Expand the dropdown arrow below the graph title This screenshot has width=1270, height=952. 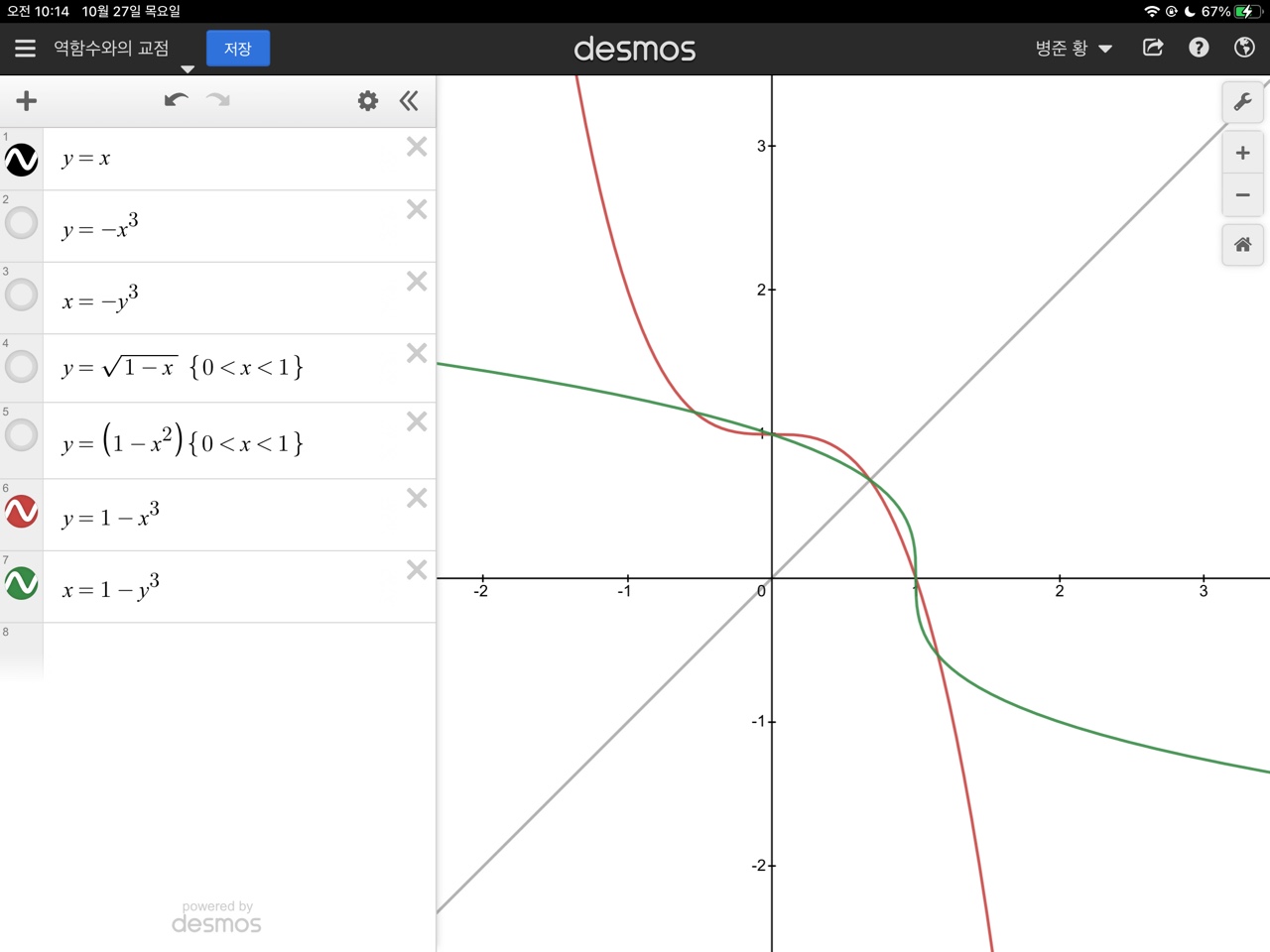click(188, 69)
